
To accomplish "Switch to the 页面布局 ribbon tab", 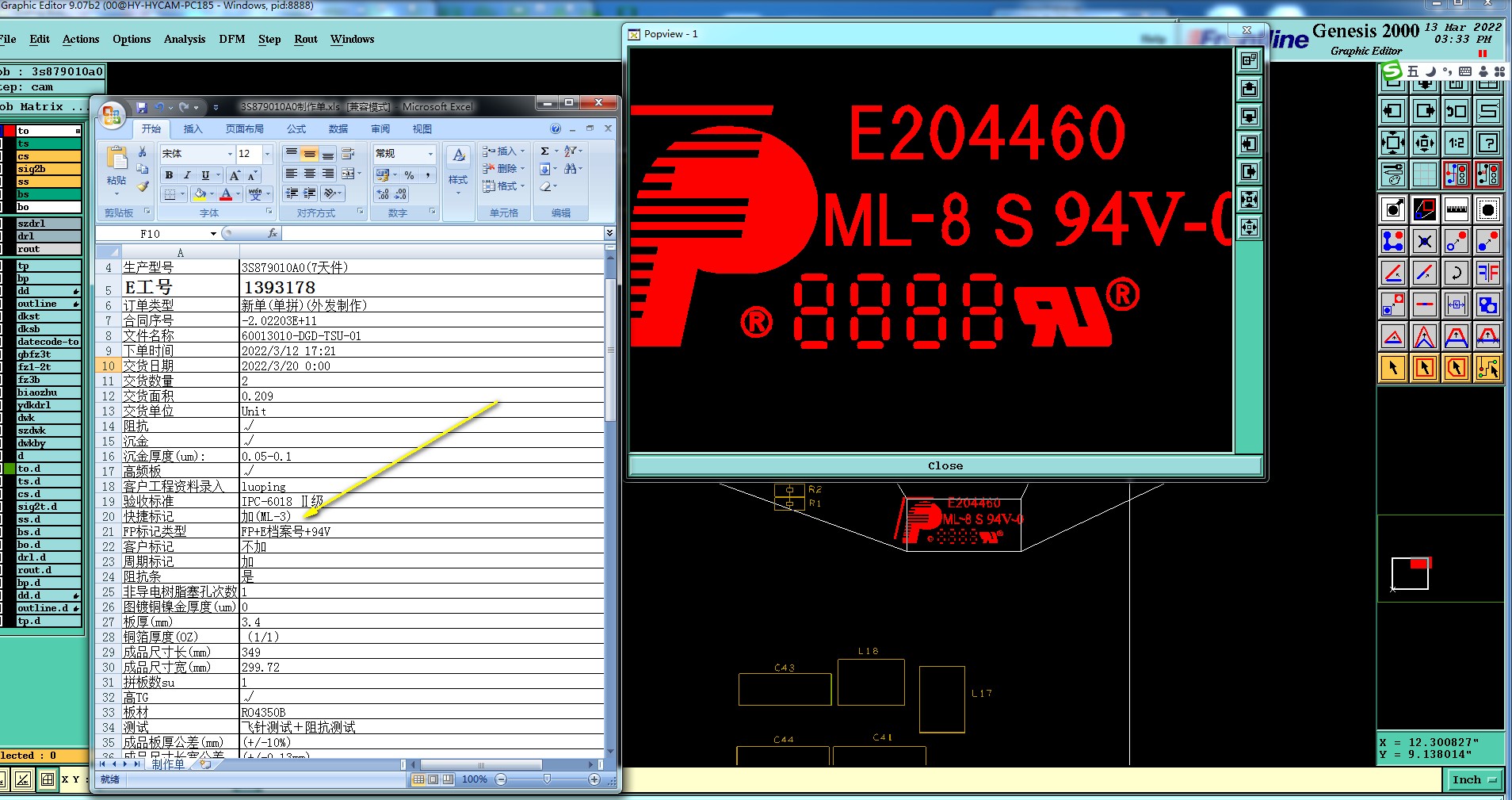I will tap(244, 128).
